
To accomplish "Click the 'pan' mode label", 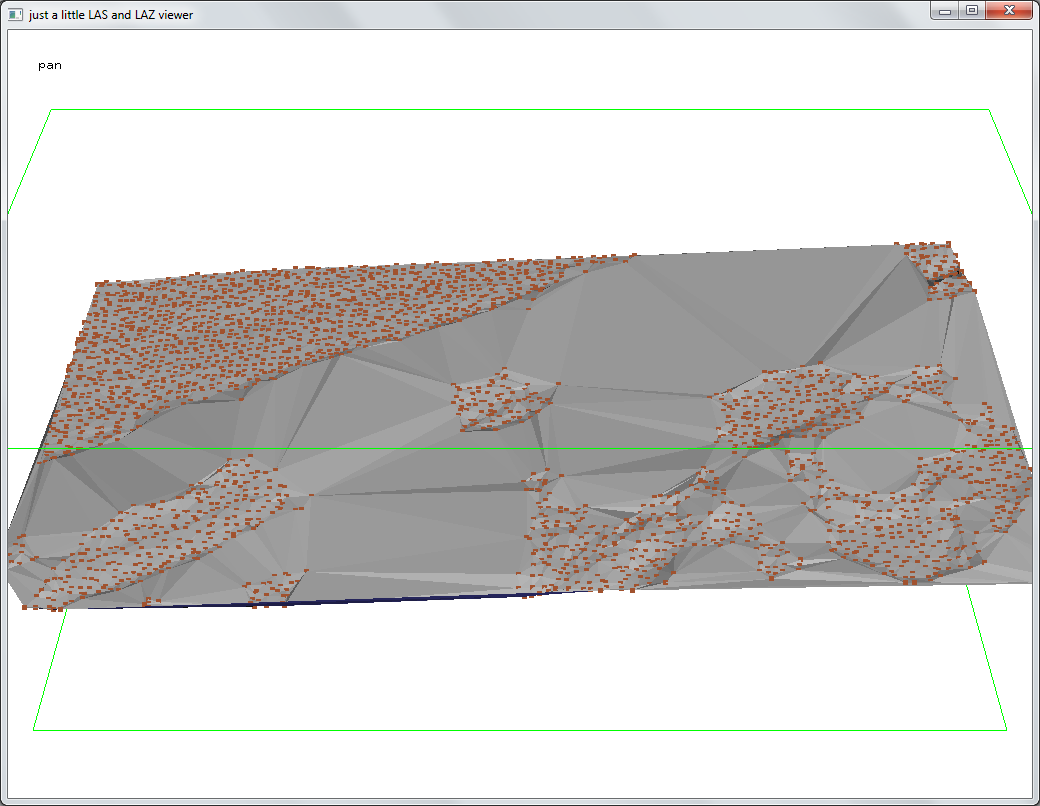I will 50,65.
